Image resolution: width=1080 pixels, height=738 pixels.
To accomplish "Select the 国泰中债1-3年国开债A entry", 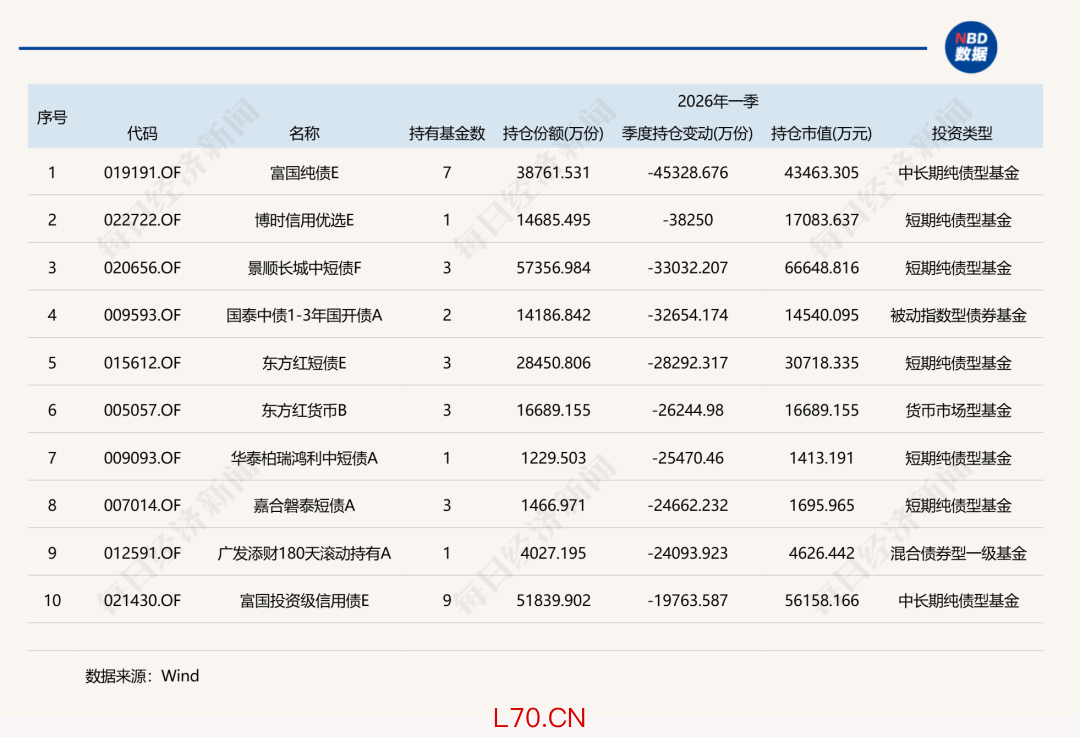I will [x=304, y=315].
